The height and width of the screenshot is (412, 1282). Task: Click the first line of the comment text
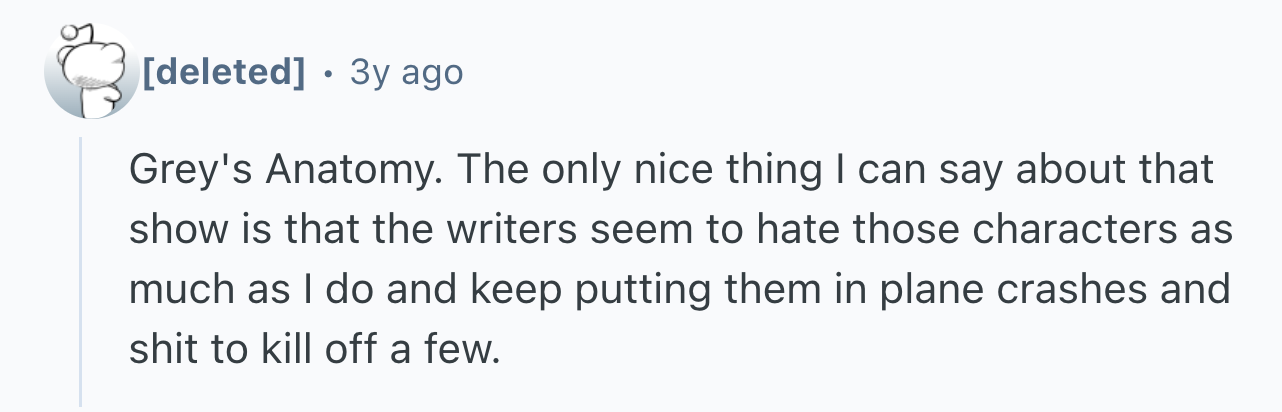click(x=670, y=172)
